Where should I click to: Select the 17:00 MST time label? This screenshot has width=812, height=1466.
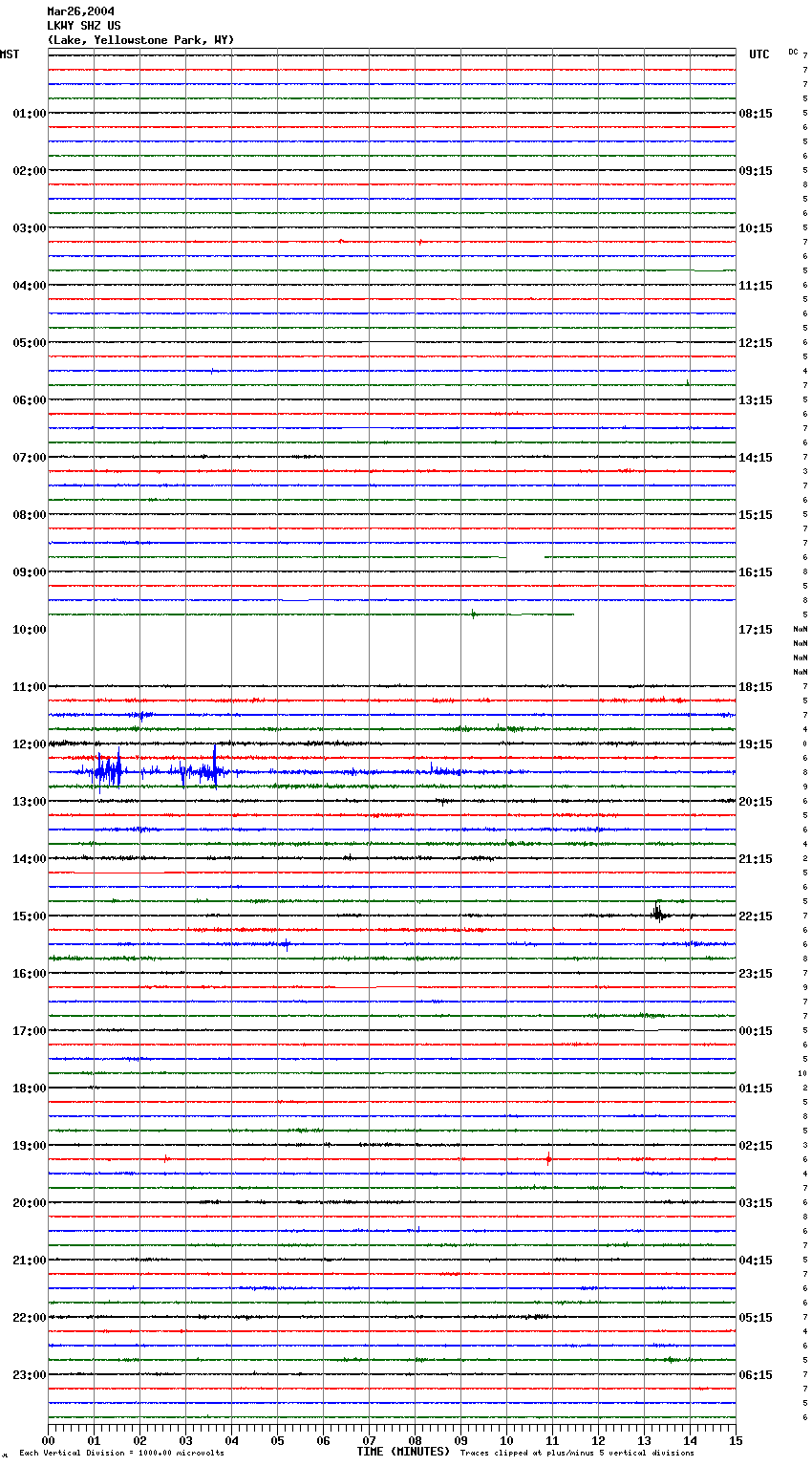point(30,1031)
